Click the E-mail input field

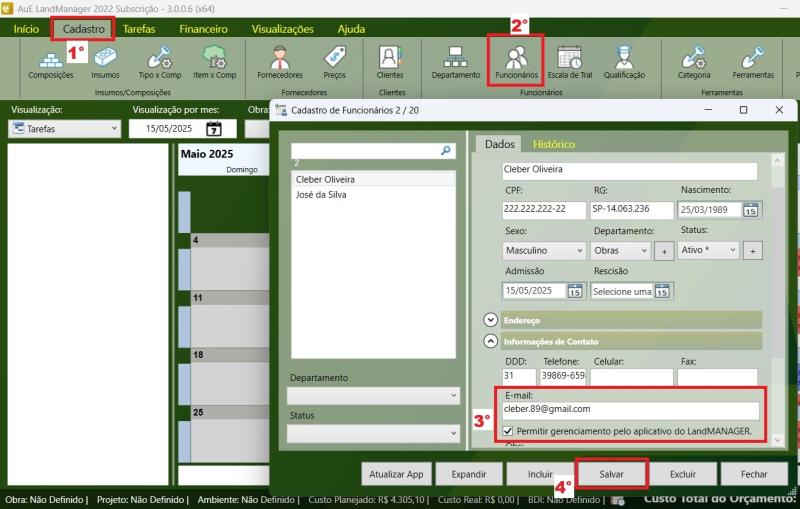[630, 410]
